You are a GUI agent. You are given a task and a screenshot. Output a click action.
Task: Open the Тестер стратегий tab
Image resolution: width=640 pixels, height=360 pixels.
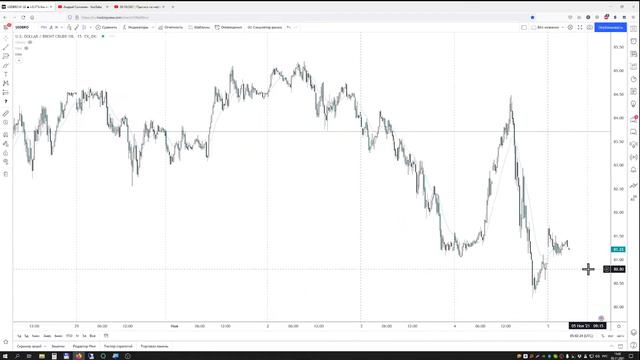pyautogui.click(x=118, y=346)
